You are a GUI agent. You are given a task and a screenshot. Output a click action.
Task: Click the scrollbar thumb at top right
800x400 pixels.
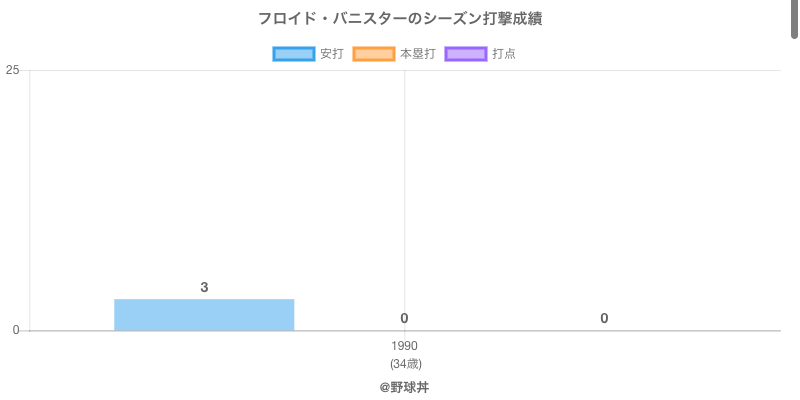pos(795,18)
